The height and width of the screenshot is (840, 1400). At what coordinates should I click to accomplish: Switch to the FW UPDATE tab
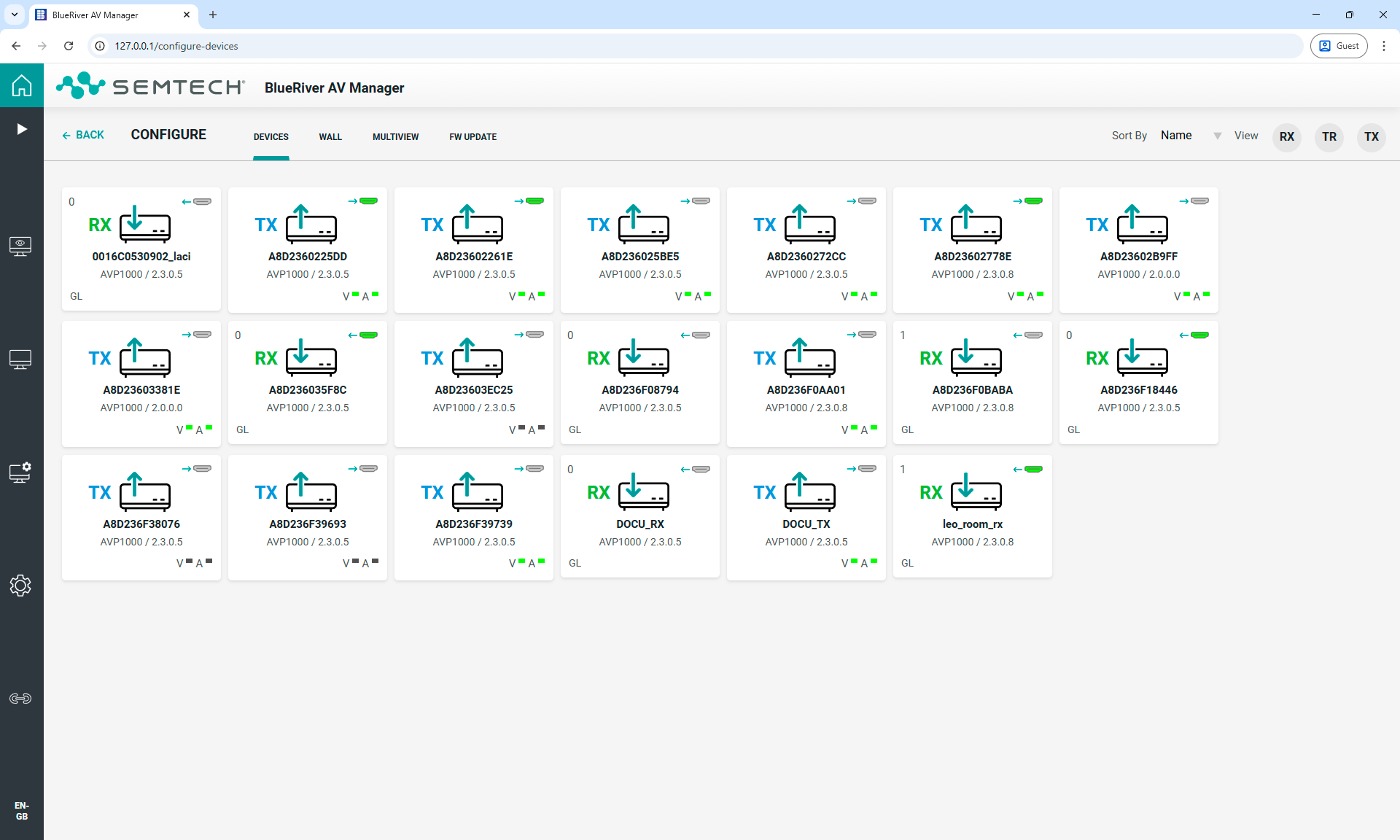pos(472,136)
